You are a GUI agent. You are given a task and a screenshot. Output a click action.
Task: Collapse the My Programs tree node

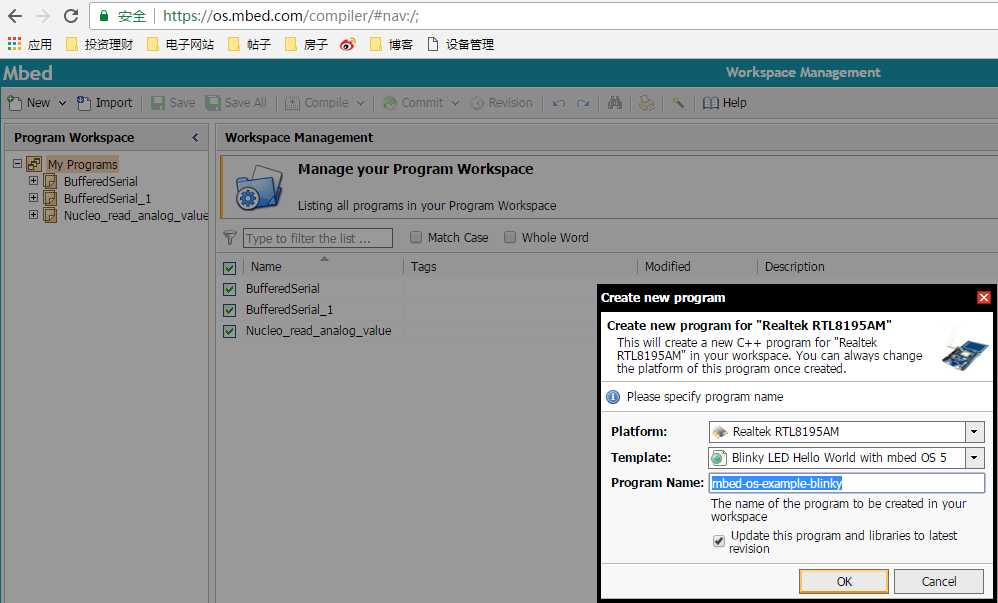[17, 164]
